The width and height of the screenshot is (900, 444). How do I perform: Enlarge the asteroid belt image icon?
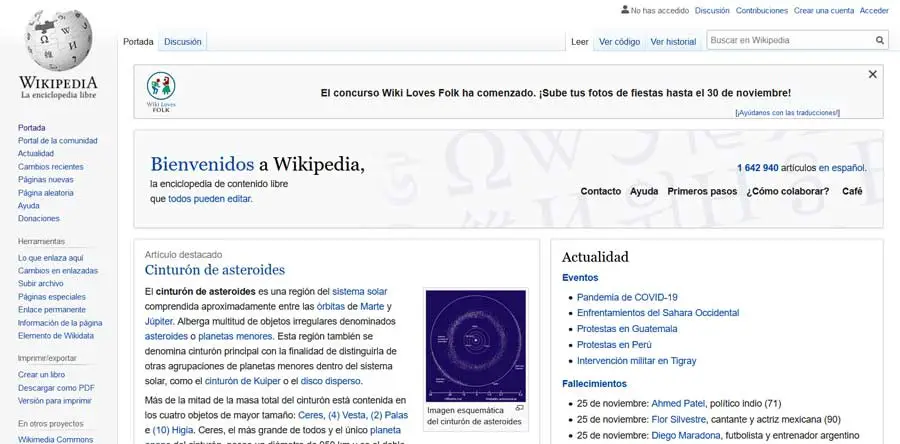[x=519, y=408]
